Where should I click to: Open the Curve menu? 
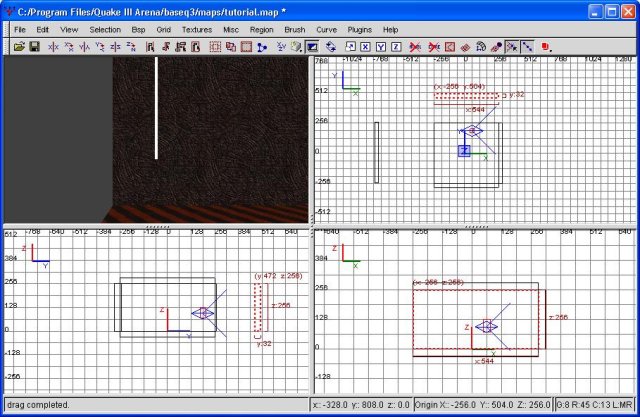[327, 30]
